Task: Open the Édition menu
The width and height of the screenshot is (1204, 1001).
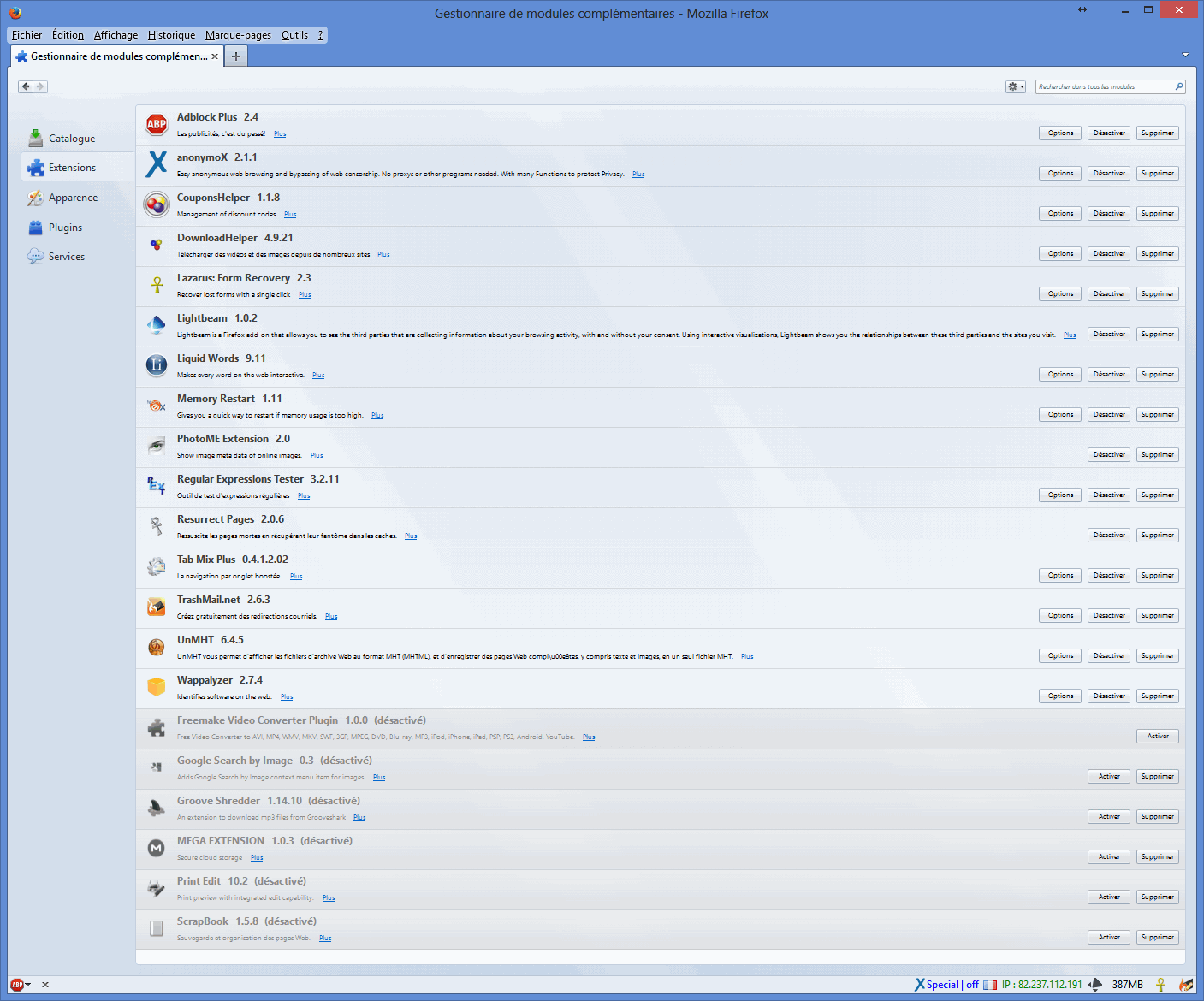Action: coord(68,35)
